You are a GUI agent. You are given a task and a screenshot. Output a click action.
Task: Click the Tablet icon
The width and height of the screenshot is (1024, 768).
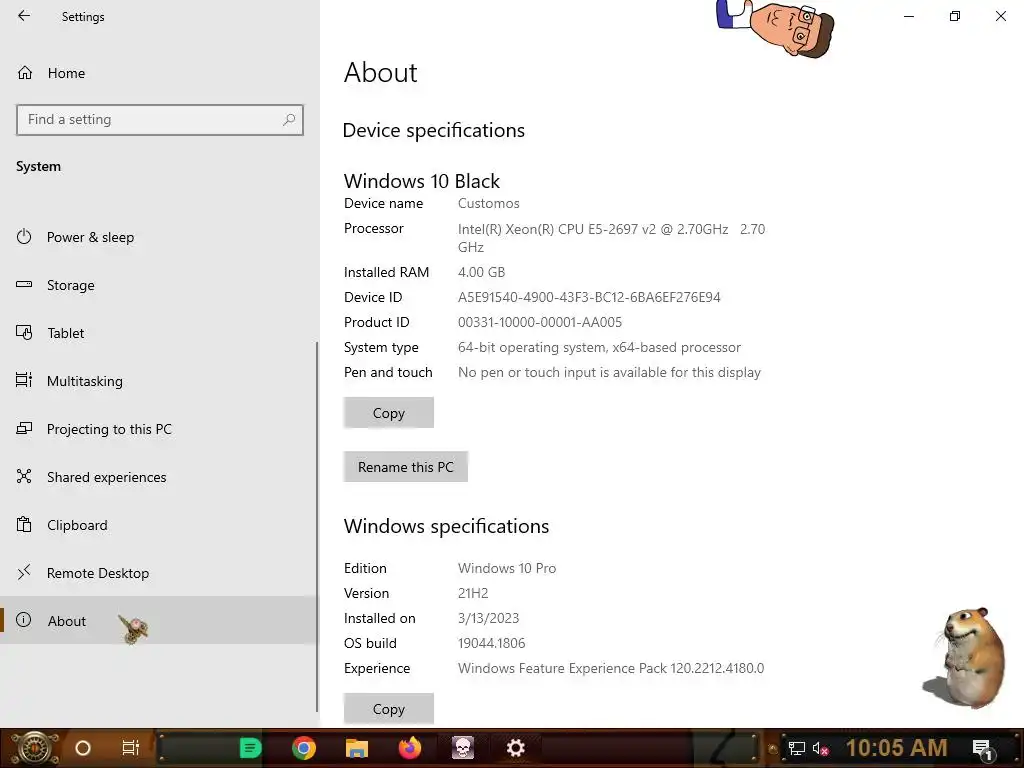24,332
